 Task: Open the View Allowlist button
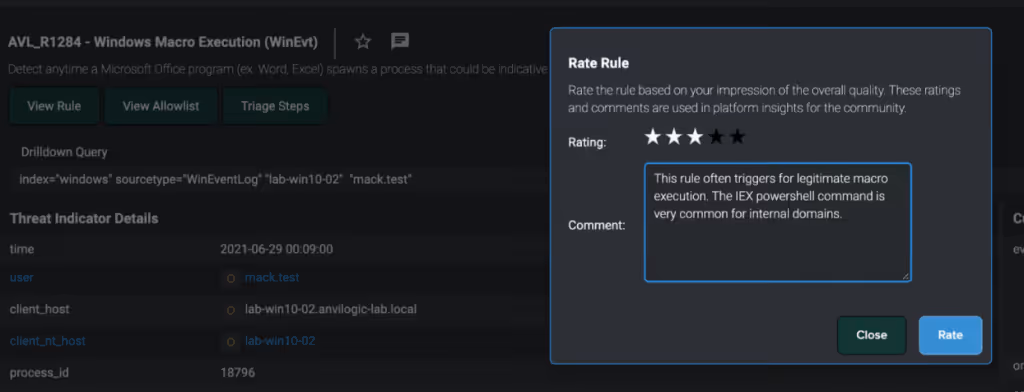point(161,106)
